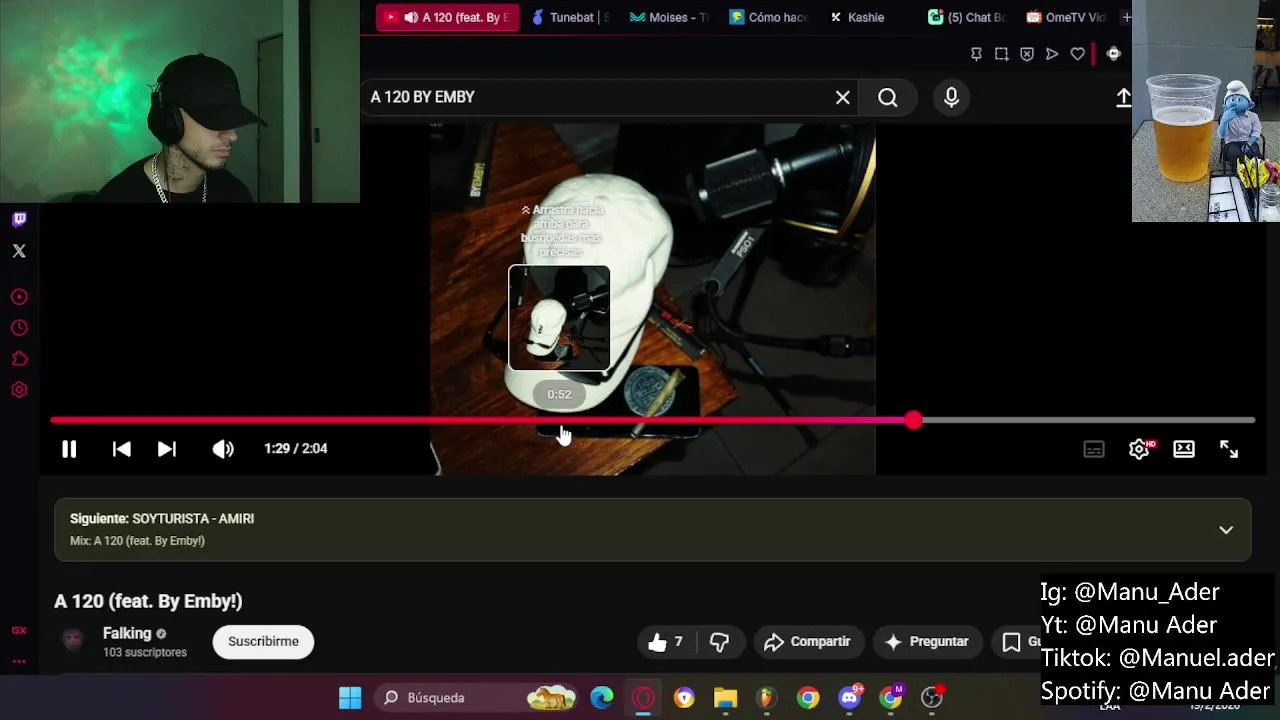
Task: Open the Falking channel link
Action: [127, 633]
